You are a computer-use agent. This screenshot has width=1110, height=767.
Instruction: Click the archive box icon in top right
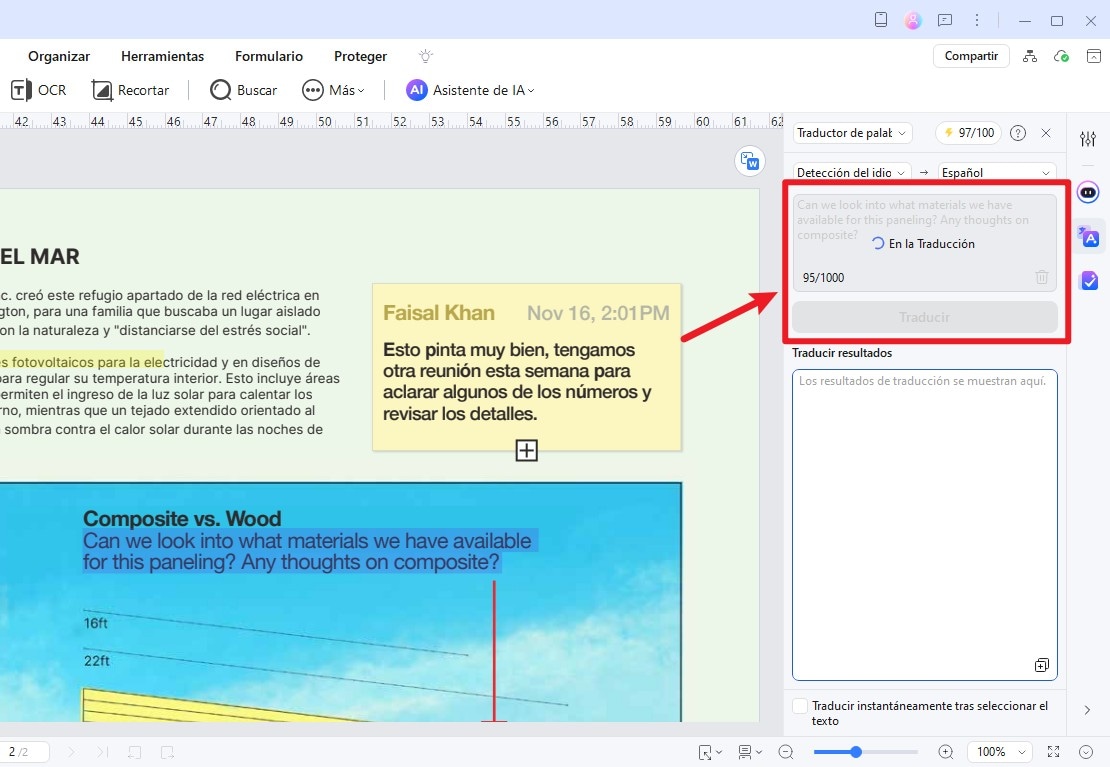point(1094,56)
